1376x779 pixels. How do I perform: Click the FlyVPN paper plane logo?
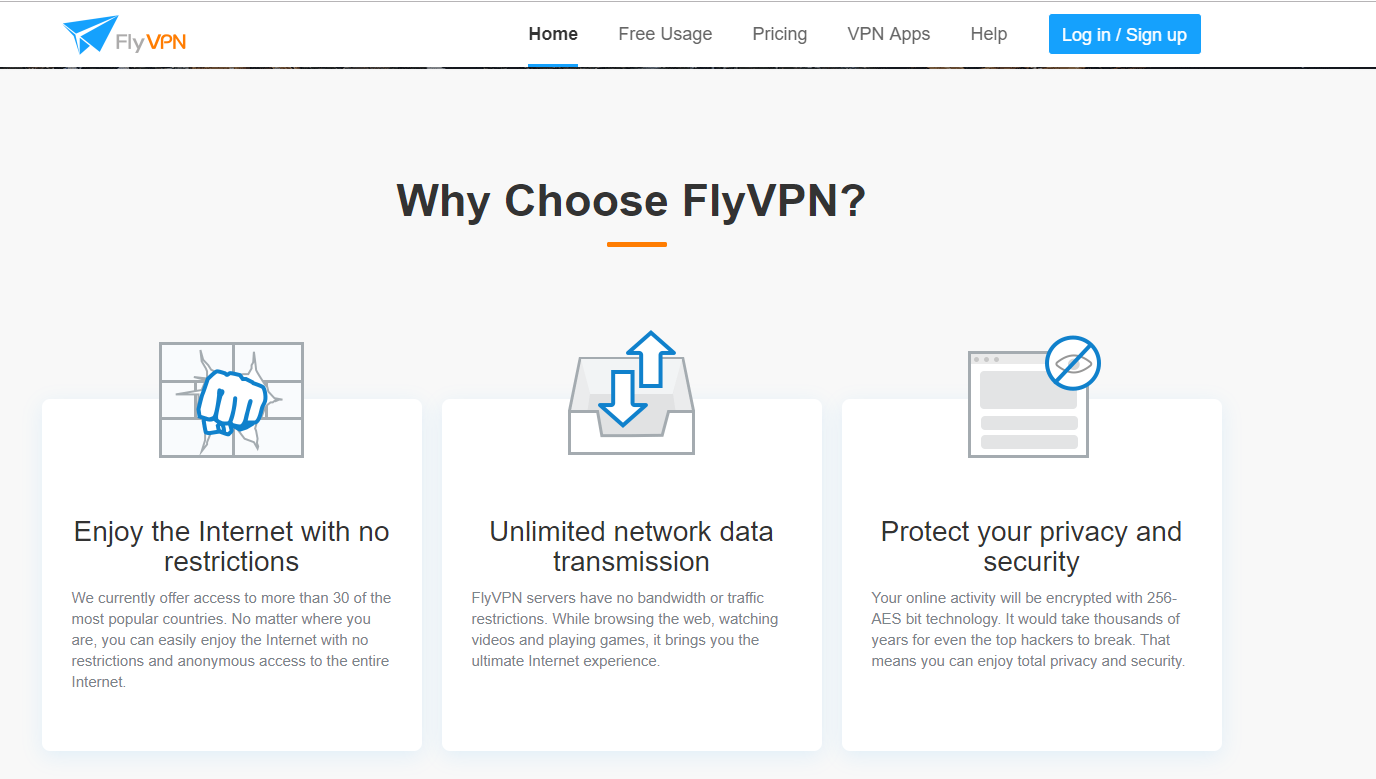90,34
